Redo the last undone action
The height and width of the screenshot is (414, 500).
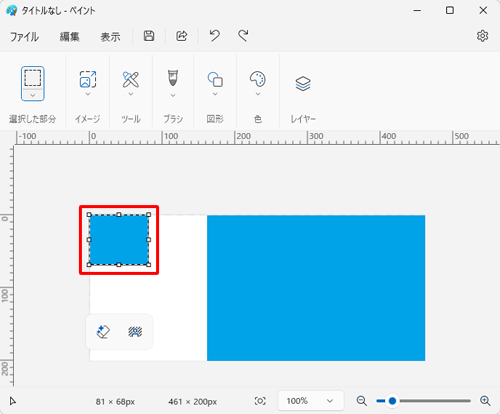click(x=243, y=36)
